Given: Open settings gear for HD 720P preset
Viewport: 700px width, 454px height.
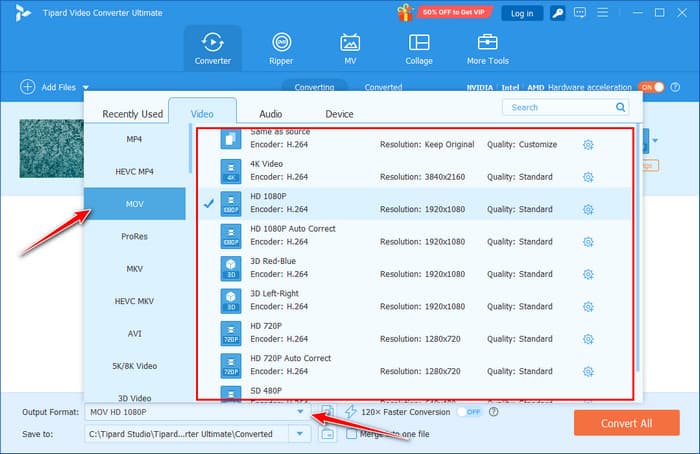Looking at the screenshot, I should tap(588, 339).
